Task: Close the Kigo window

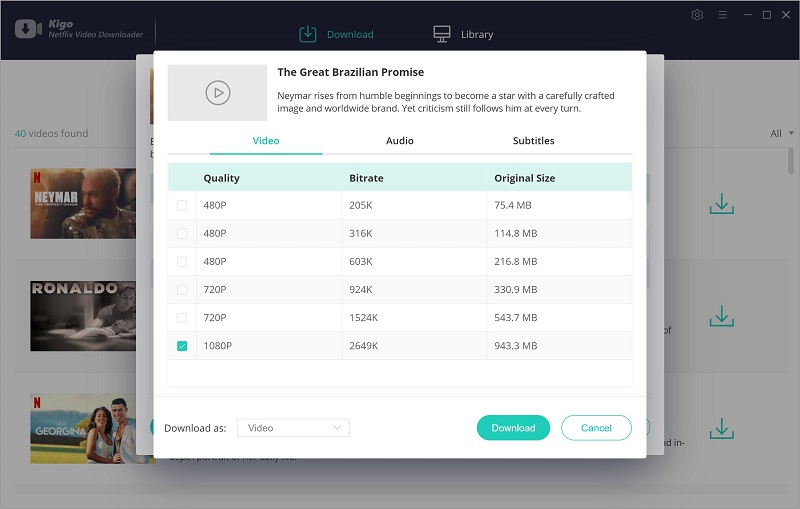Action: (786, 15)
